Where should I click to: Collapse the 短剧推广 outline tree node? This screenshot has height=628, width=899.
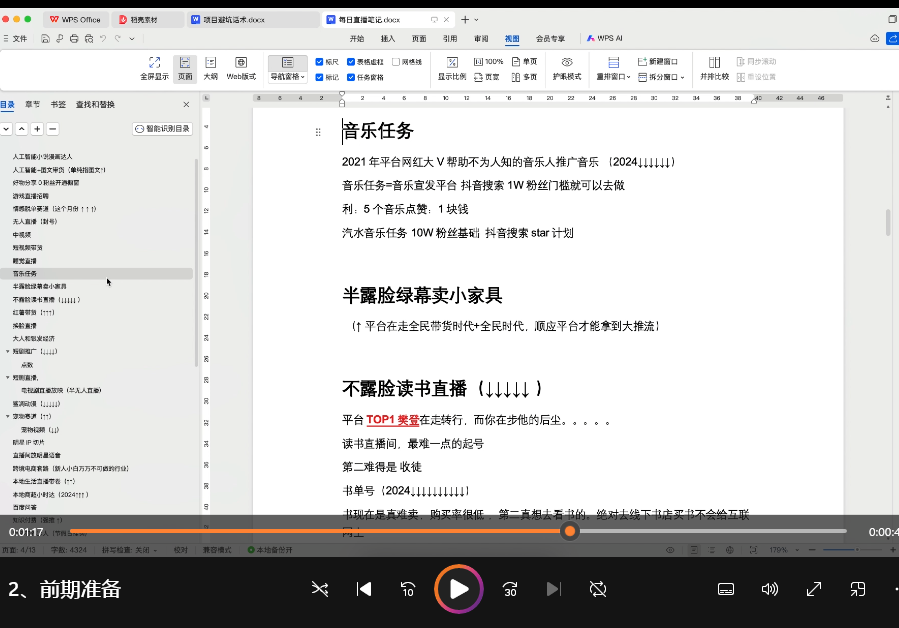point(8,352)
